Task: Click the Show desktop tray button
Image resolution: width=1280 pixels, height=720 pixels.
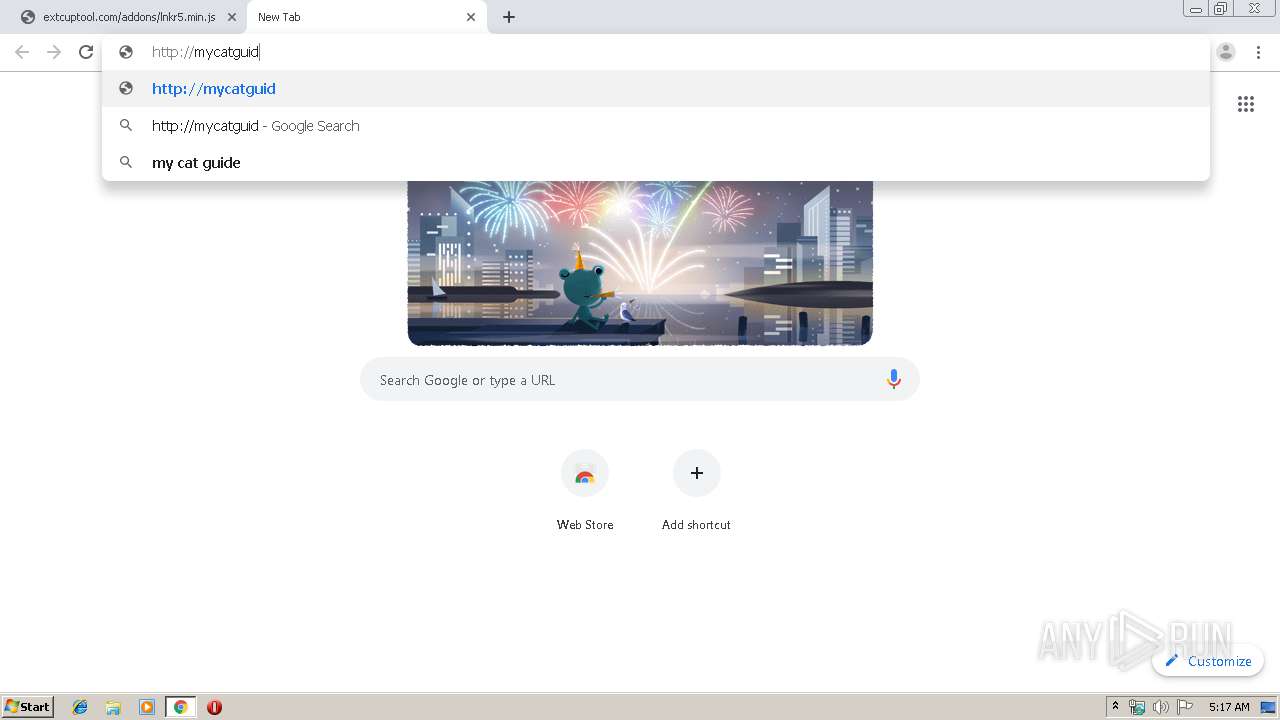Action: click(1268, 707)
